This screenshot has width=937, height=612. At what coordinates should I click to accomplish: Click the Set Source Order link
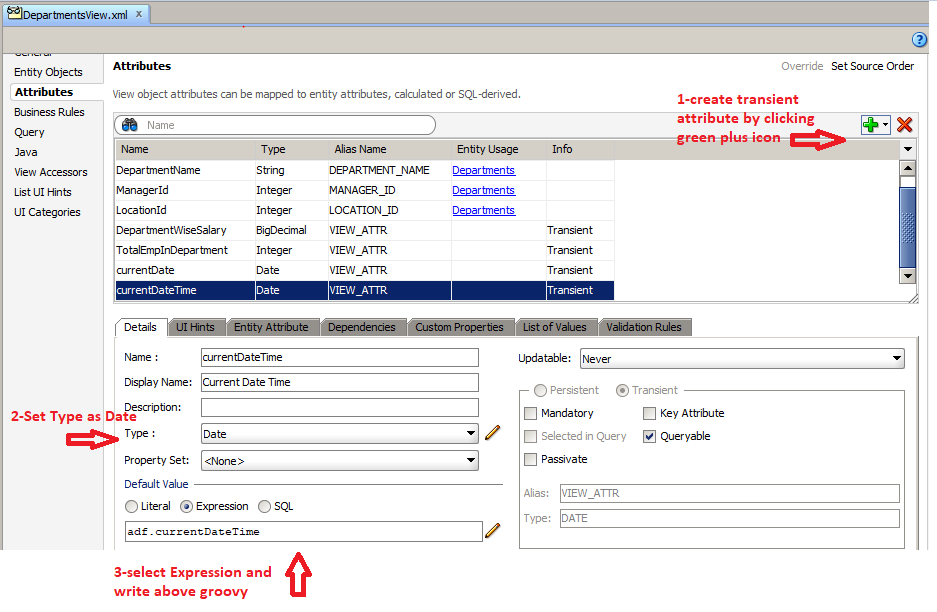[872, 66]
